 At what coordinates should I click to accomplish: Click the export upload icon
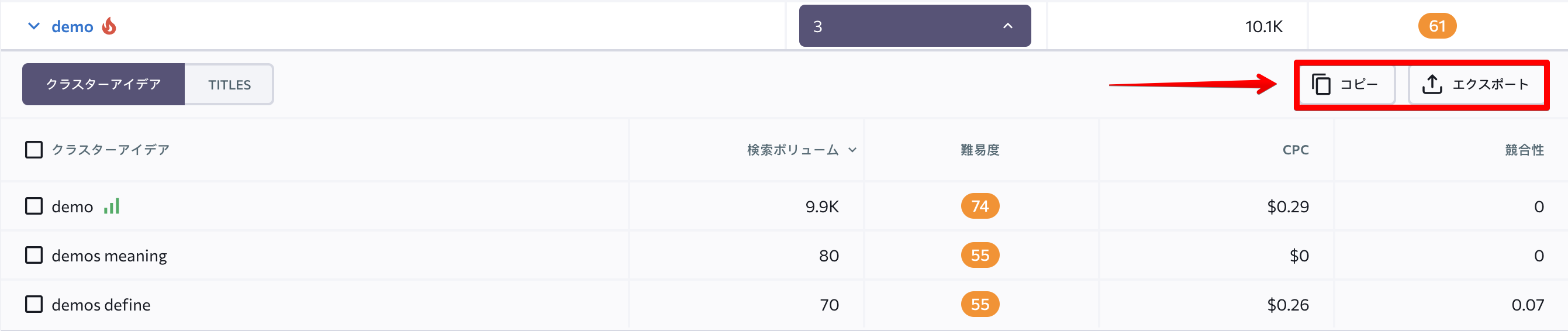(1432, 85)
